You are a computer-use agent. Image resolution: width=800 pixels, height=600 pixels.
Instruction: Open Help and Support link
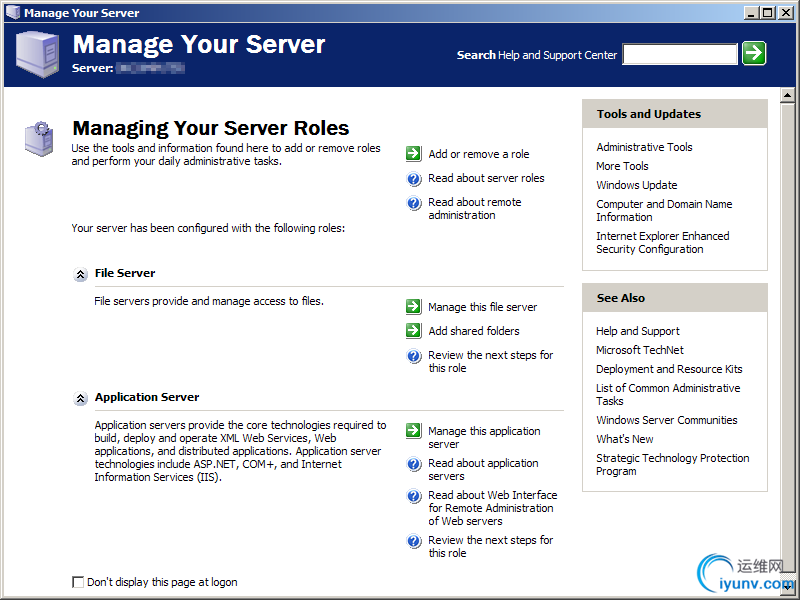[638, 331]
